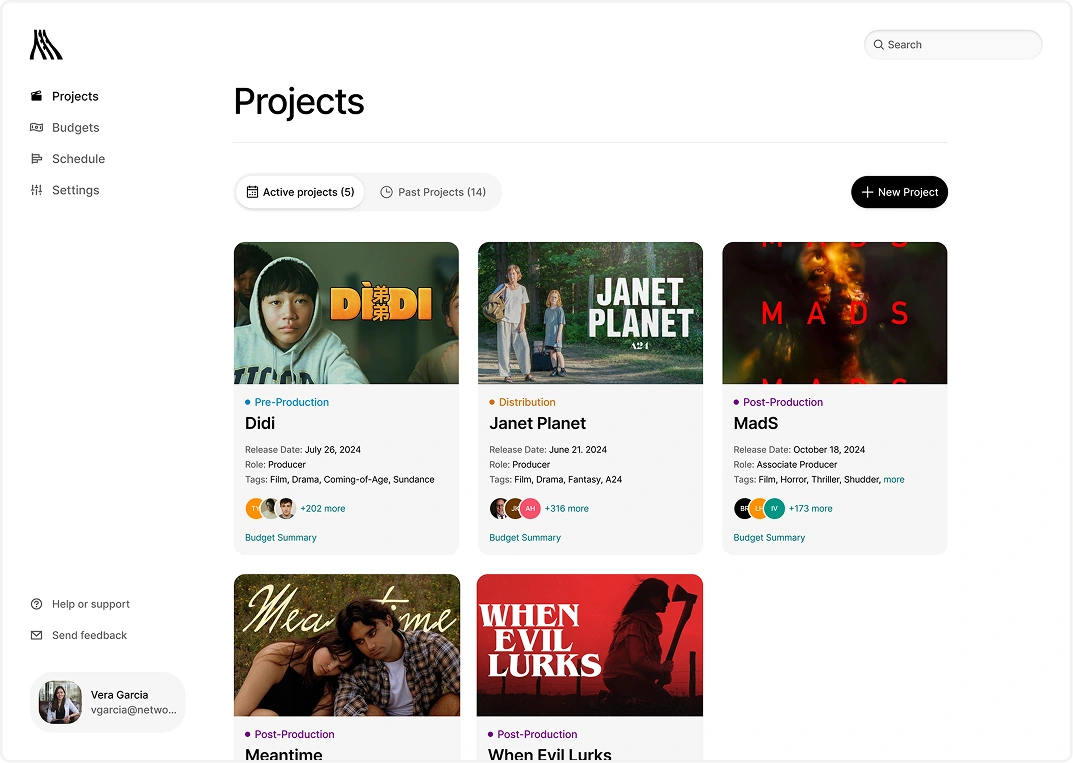Viewport: 1073px width, 763px height.
Task: Click the AH avatar on Janet Planet
Action: tap(530, 508)
